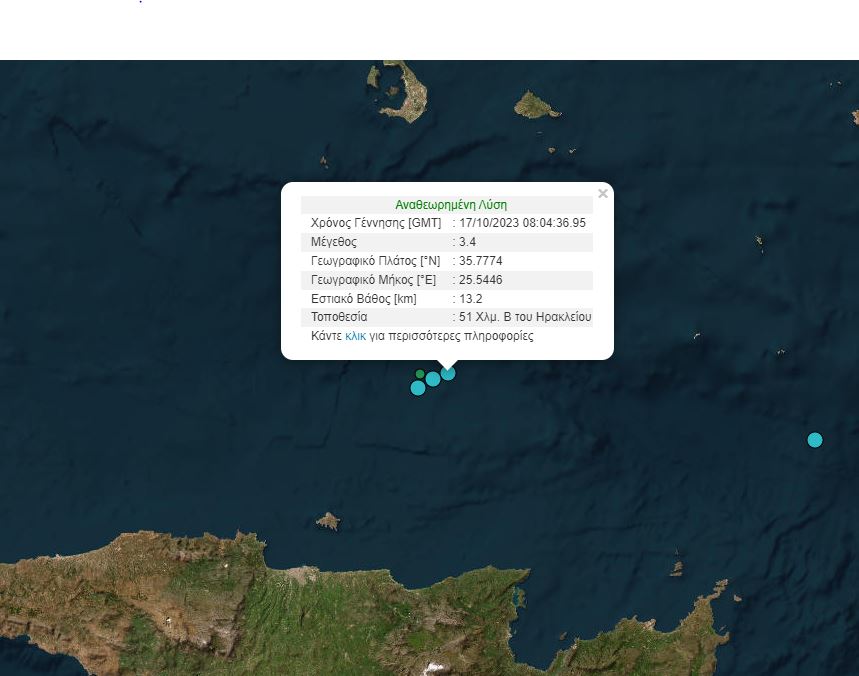The width and height of the screenshot is (859, 676).
Task: Click the 'Αναθεωρημένη Λύση' popup title
Action: point(450,205)
